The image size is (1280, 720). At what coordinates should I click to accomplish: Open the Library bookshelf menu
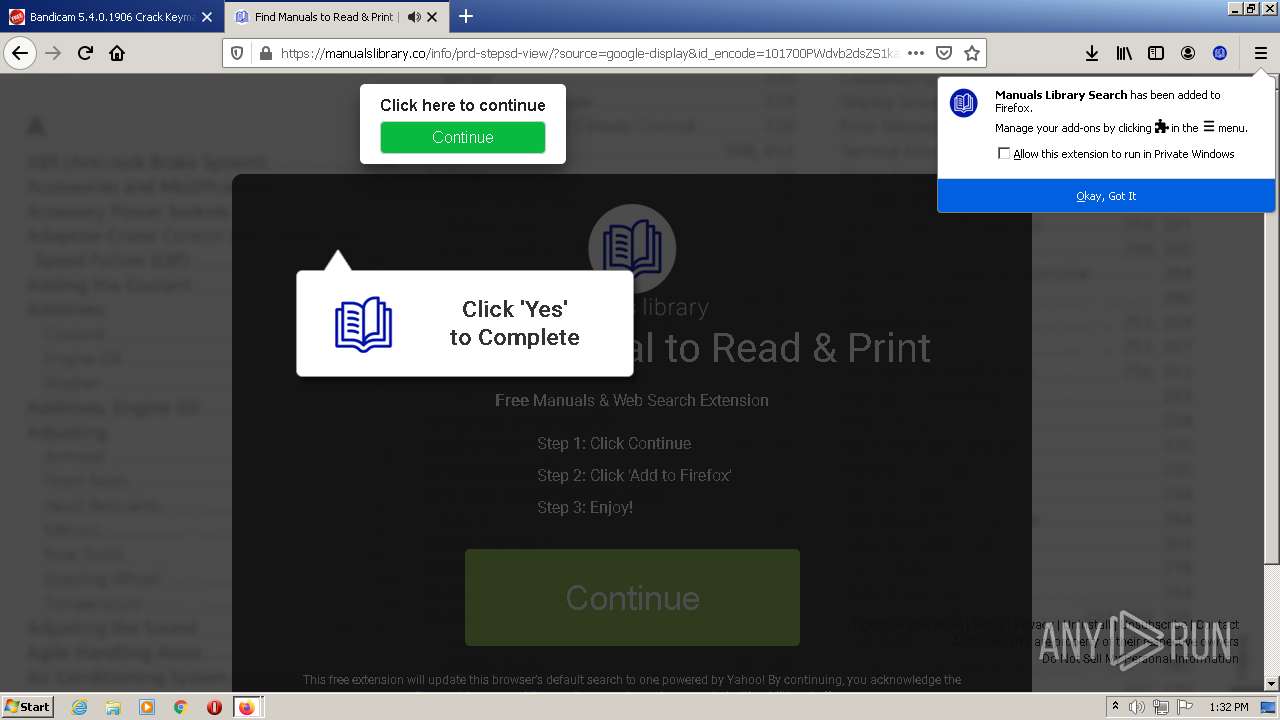pos(1124,53)
